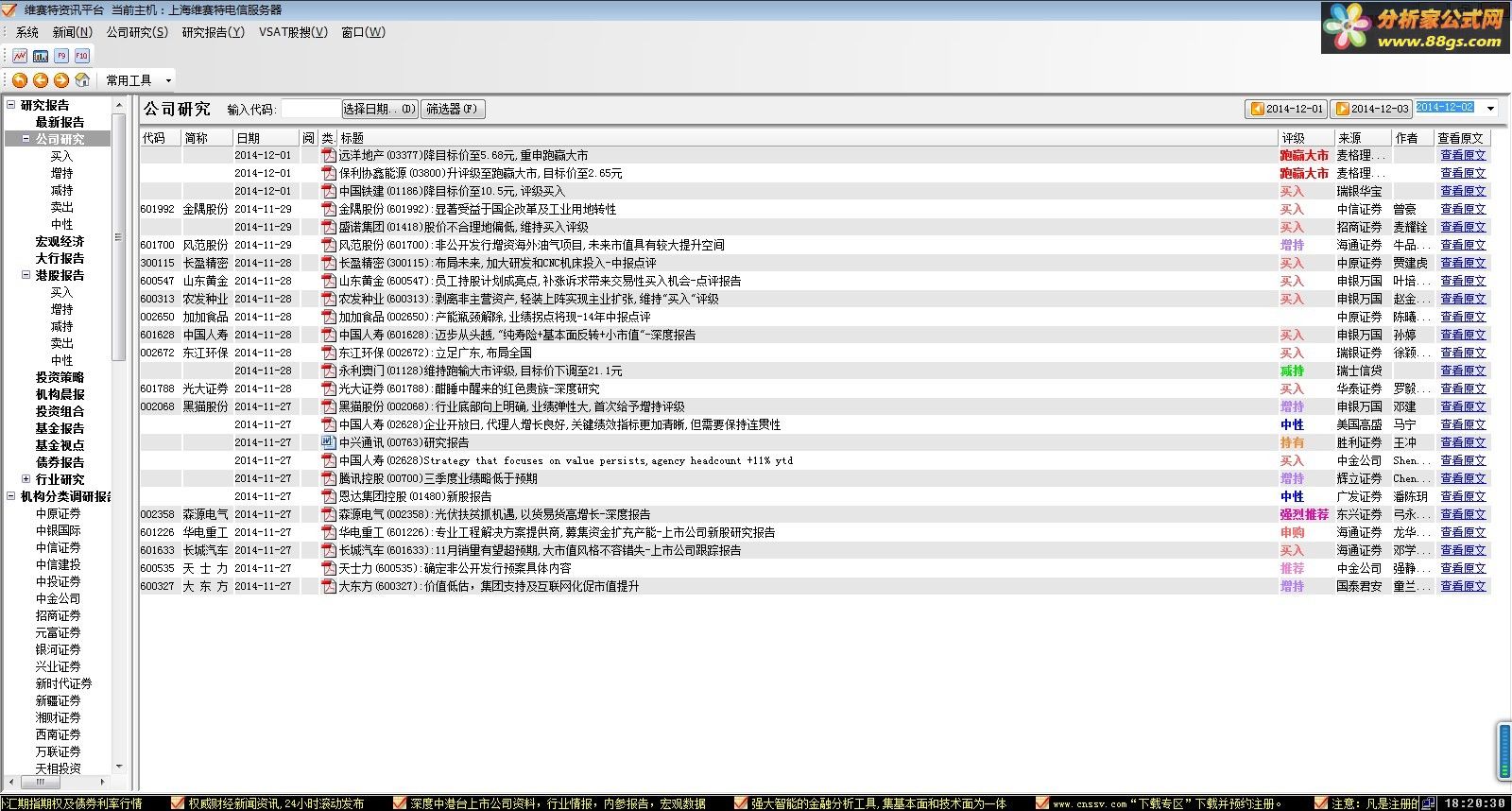Click PDF icon for 山东黄金(600547) report
Screen dimensions: 1512x811
(x=329, y=281)
